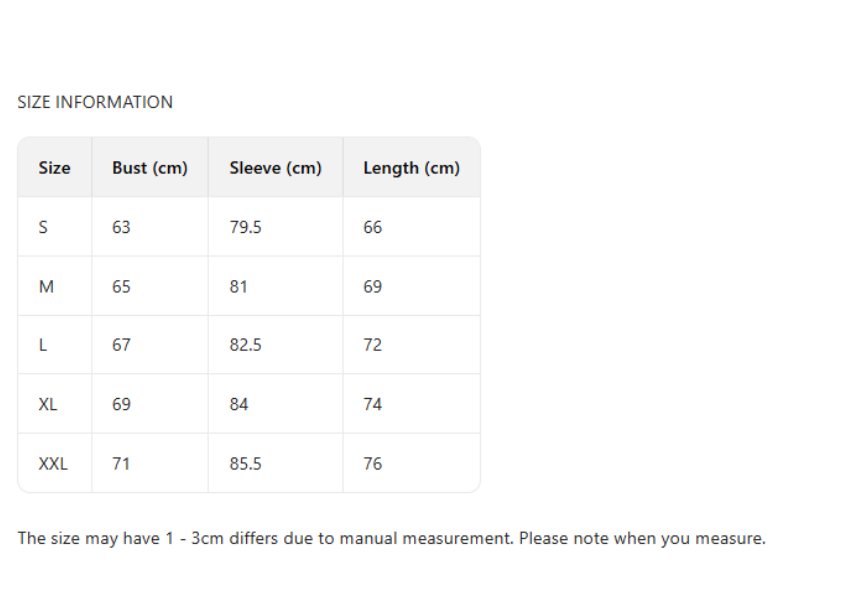Click the Sleeve (cm) column header
Image resolution: width=868 pixels, height=600 pixels.
(x=275, y=168)
